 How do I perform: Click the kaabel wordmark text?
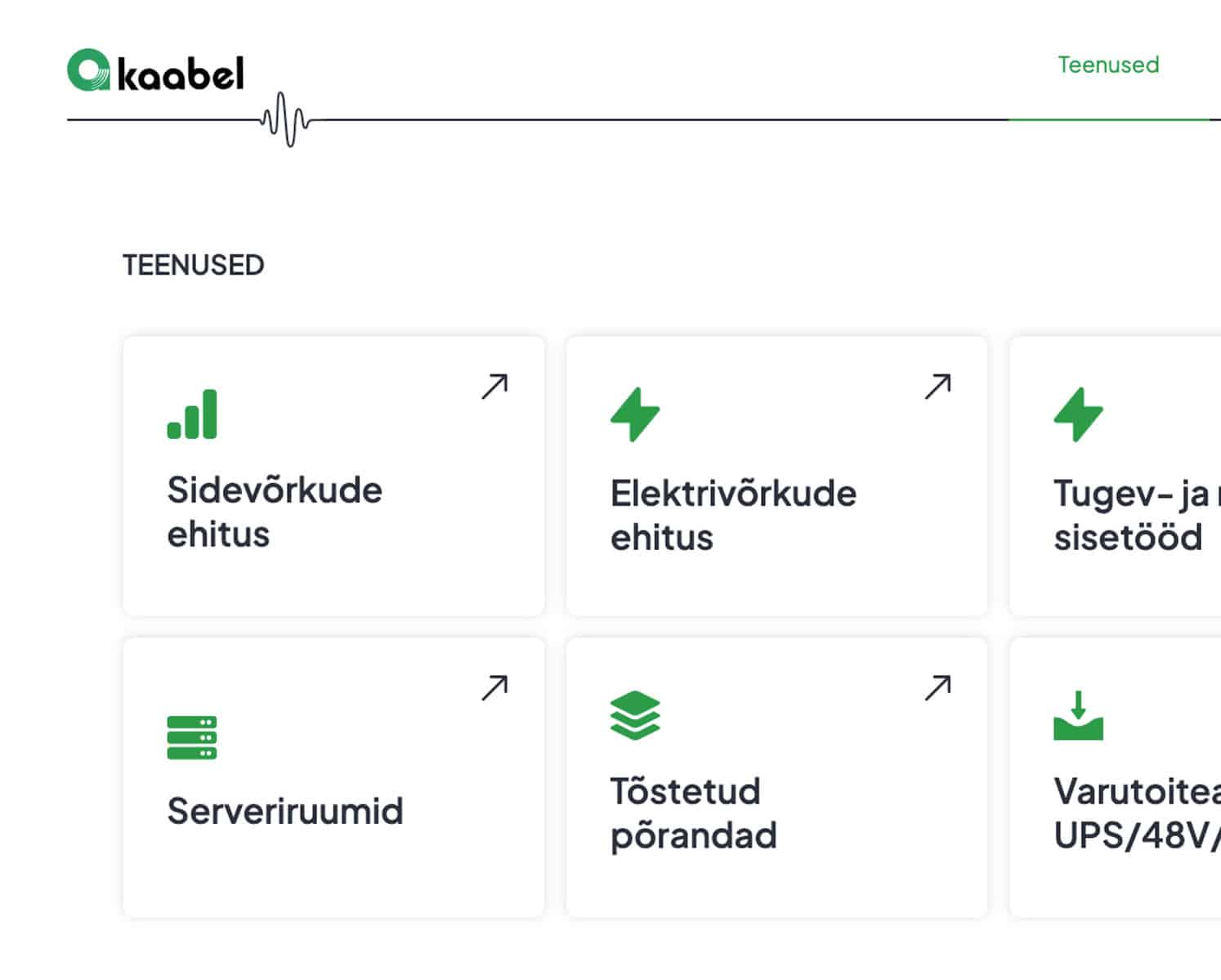(181, 74)
